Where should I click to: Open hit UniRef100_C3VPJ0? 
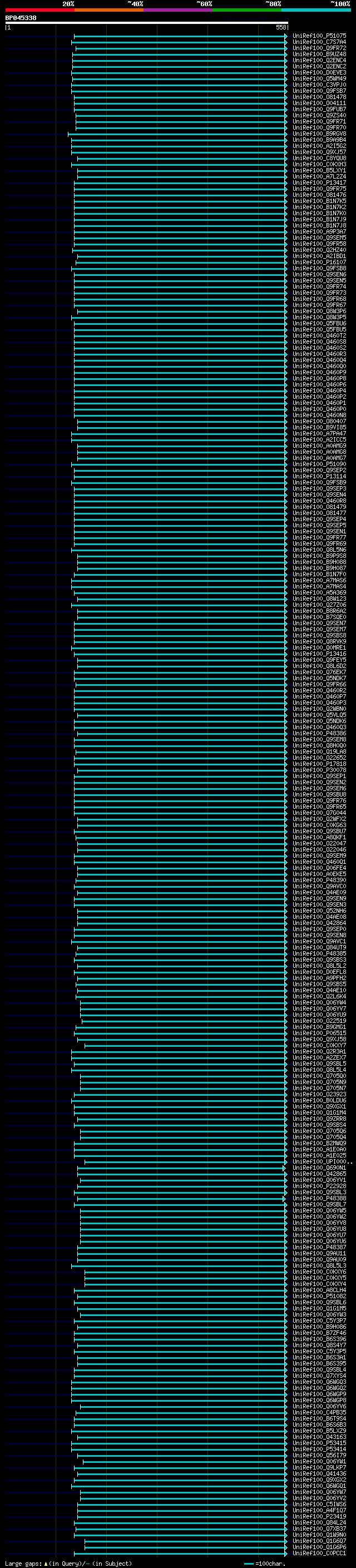319,85
